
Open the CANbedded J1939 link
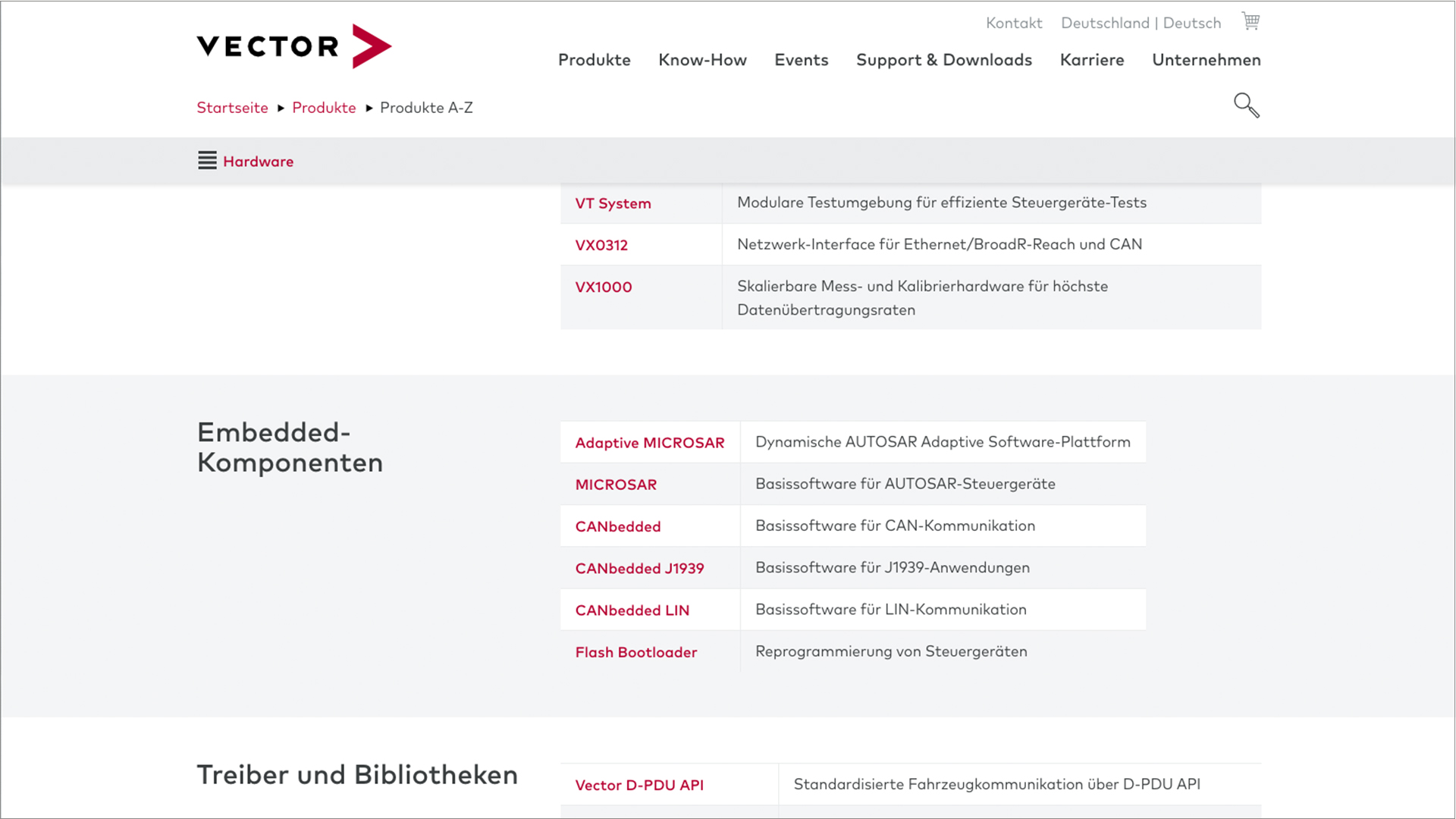tap(639, 568)
